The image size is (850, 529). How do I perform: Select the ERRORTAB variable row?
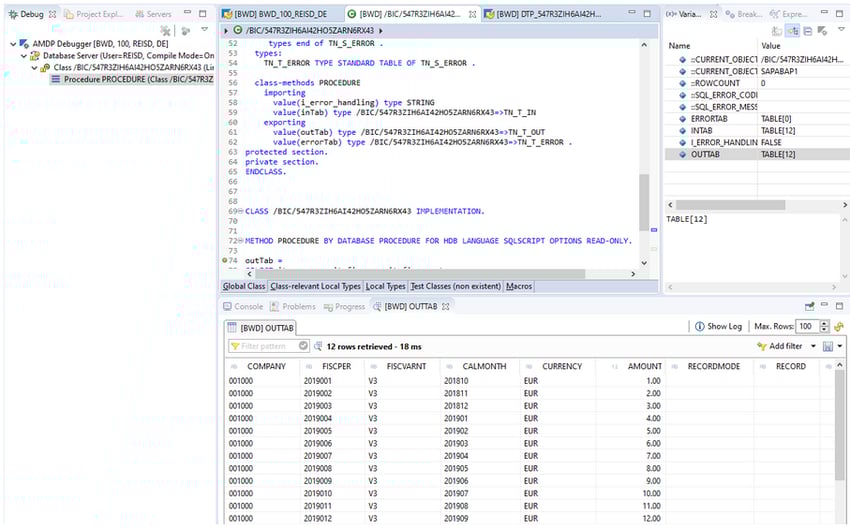[x=757, y=119]
